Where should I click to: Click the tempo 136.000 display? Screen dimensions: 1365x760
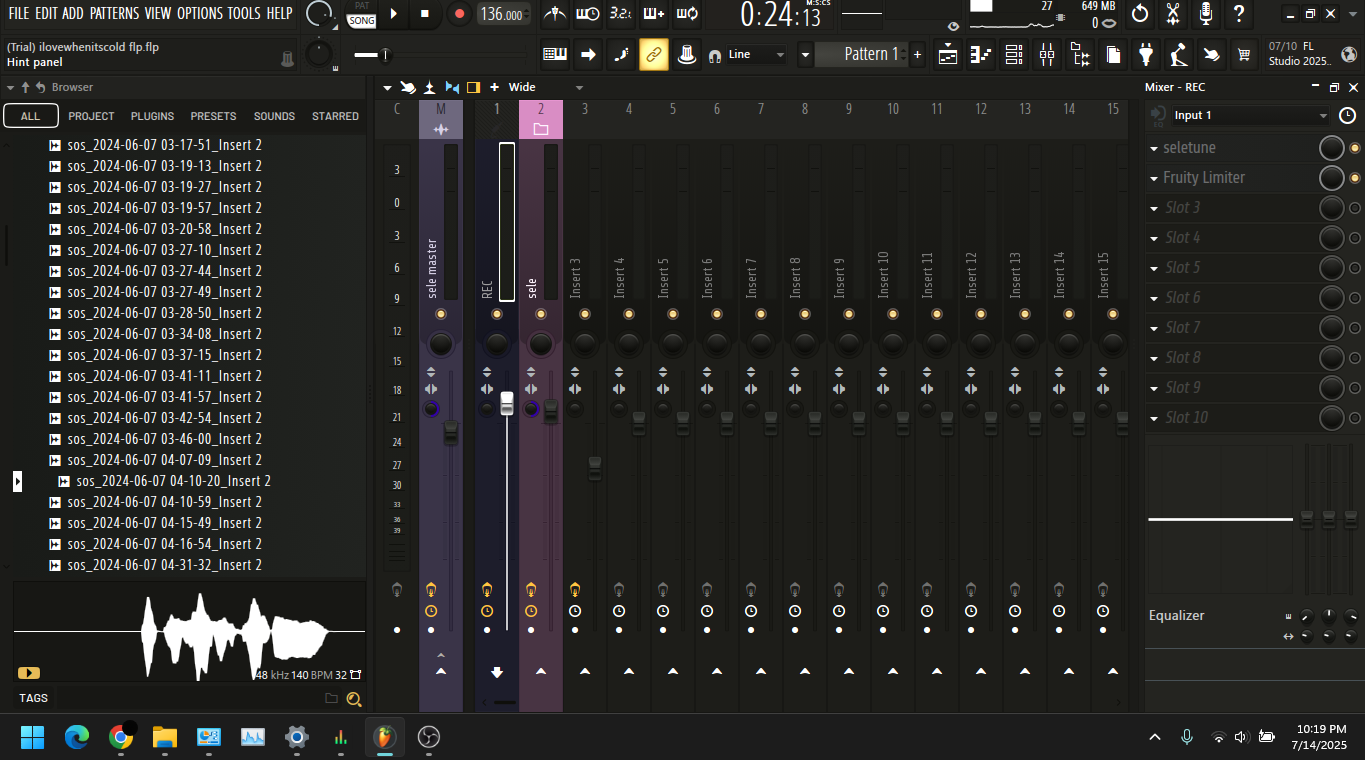click(x=503, y=14)
